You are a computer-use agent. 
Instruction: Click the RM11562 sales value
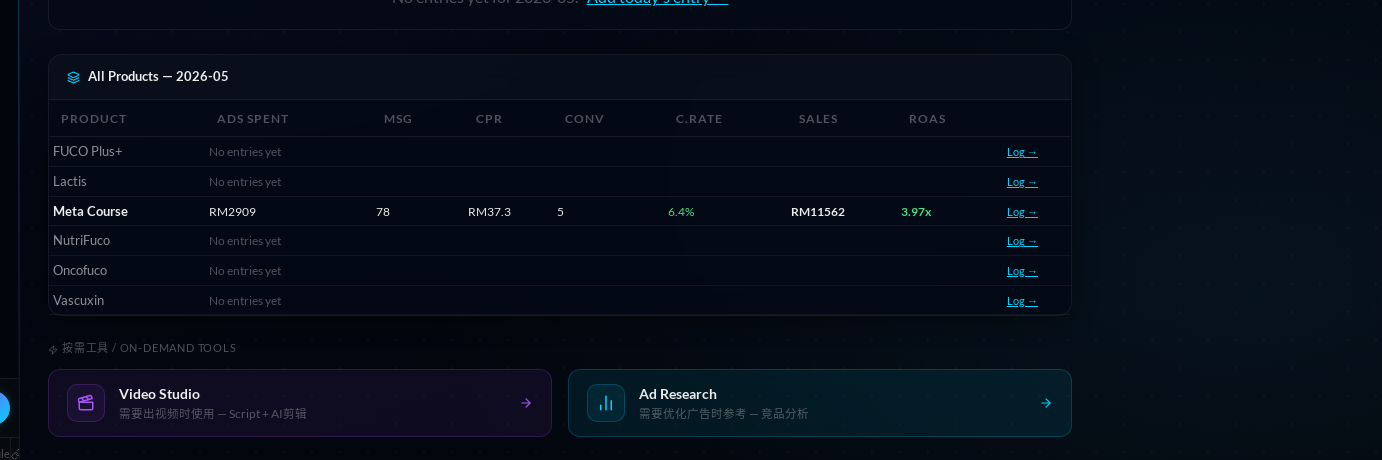pos(818,212)
